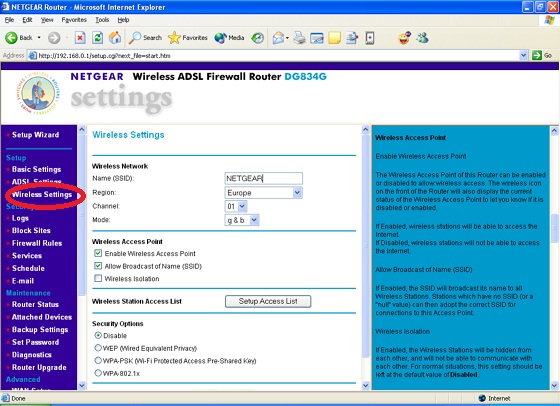The width and height of the screenshot is (560, 406).
Task: Enable the Wireless Isolation checkbox
Action: click(98, 278)
